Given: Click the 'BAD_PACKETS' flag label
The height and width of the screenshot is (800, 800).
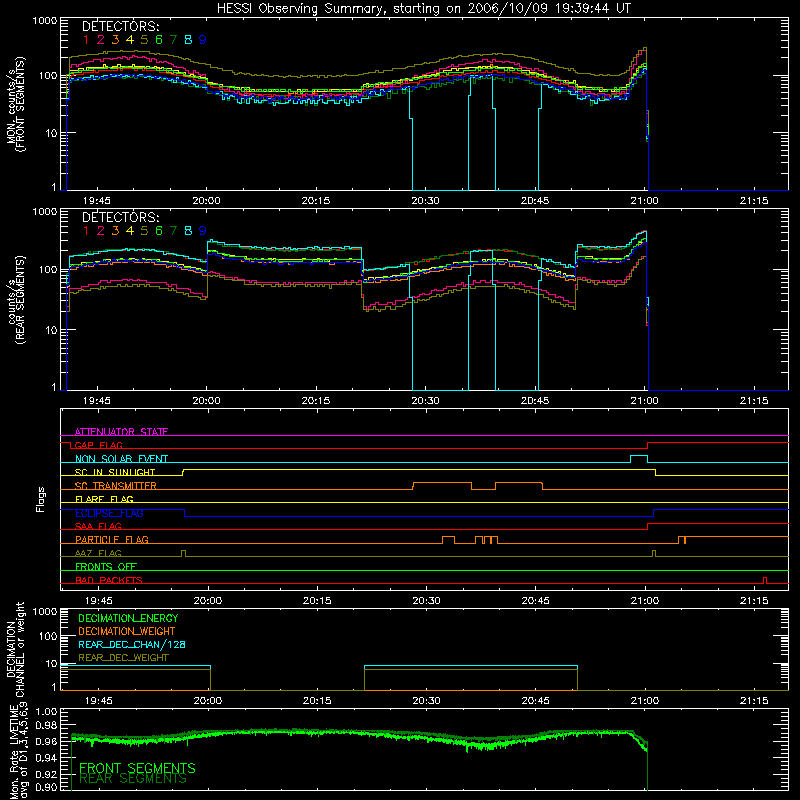Looking at the screenshot, I should click(109, 580).
